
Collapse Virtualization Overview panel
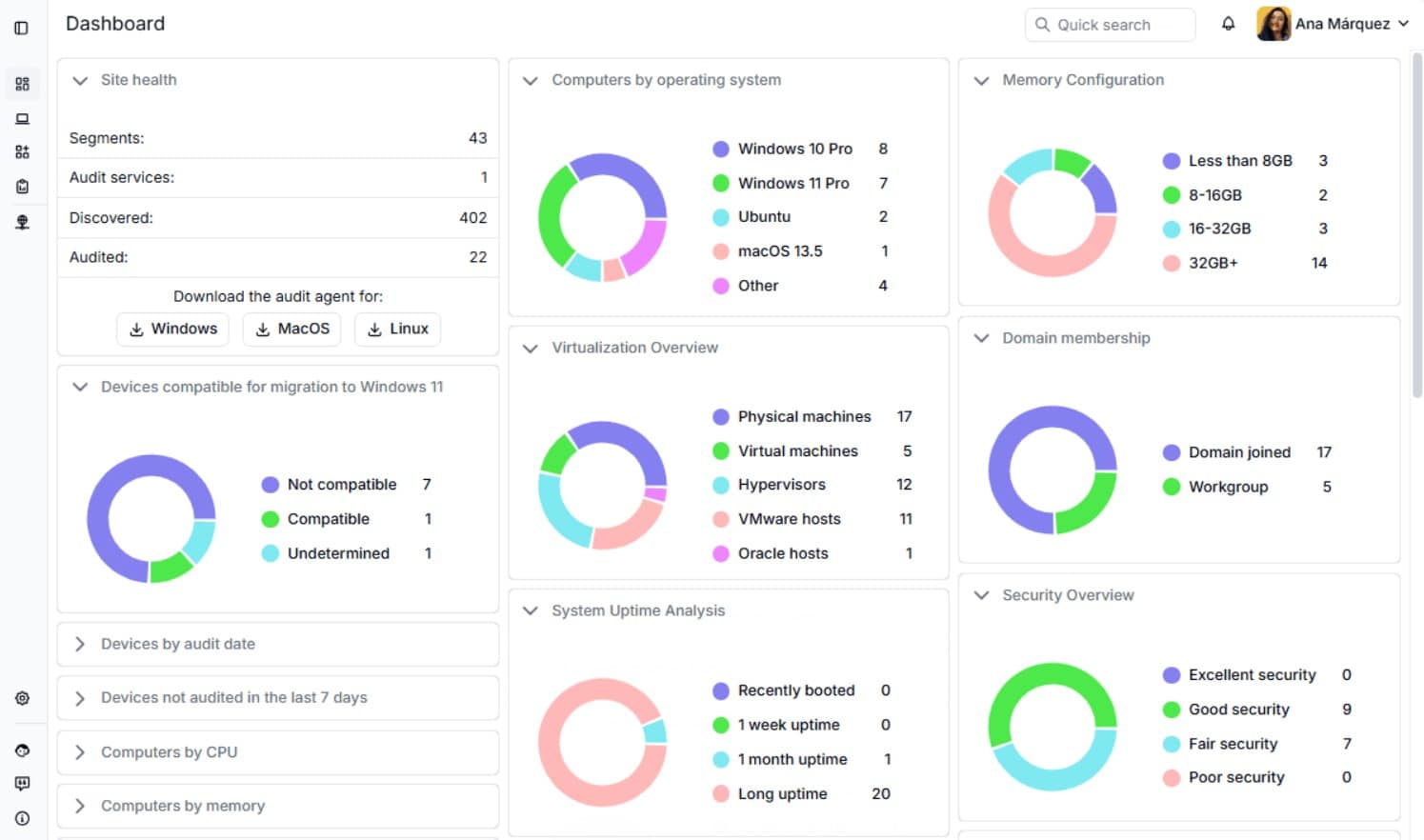pos(531,348)
